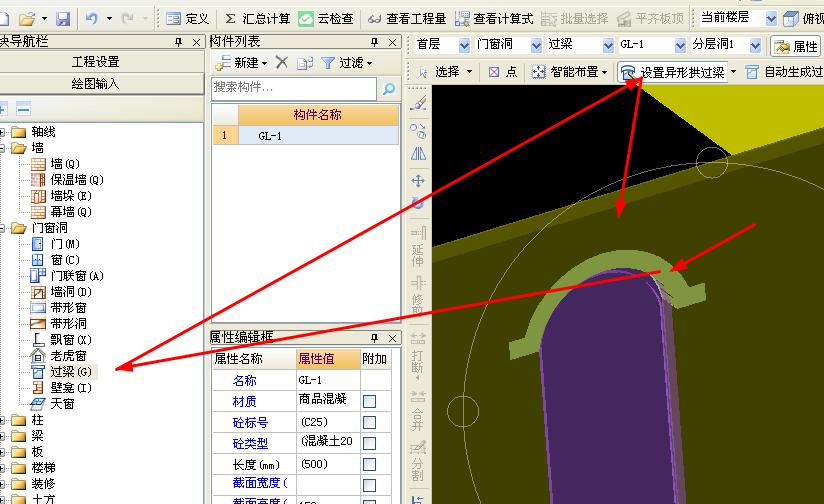Pin the navigation bar panel
Image resolution: width=824 pixels, height=504 pixels.
pyautogui.click(x=178, y=42)
